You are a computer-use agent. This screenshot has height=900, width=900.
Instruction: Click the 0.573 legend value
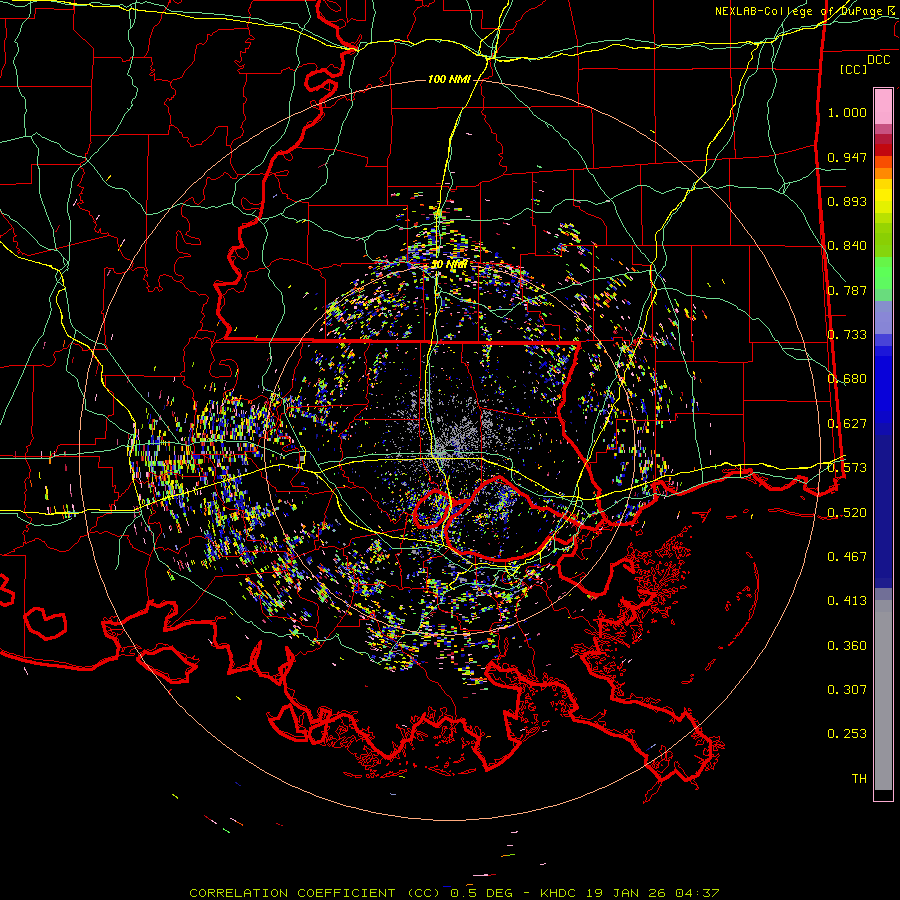click(847, 468)
